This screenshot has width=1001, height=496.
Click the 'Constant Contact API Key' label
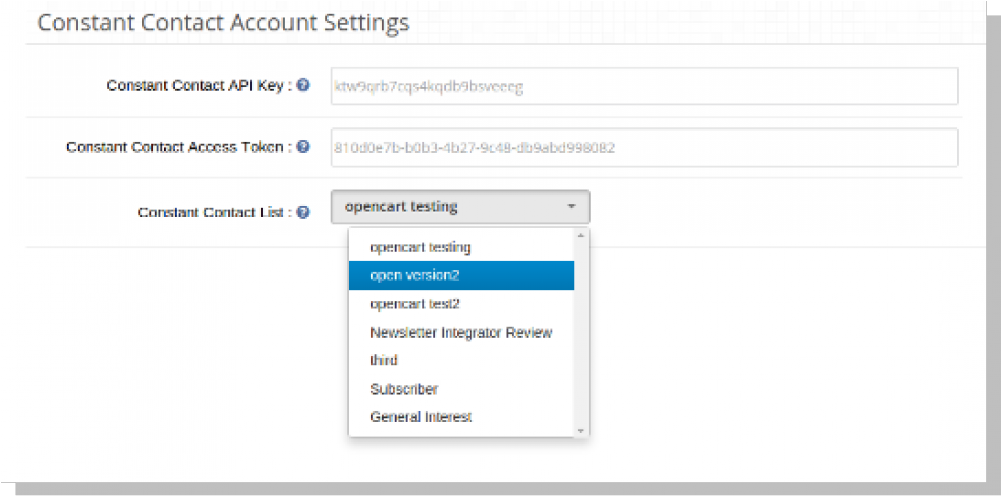click(198, 86)
